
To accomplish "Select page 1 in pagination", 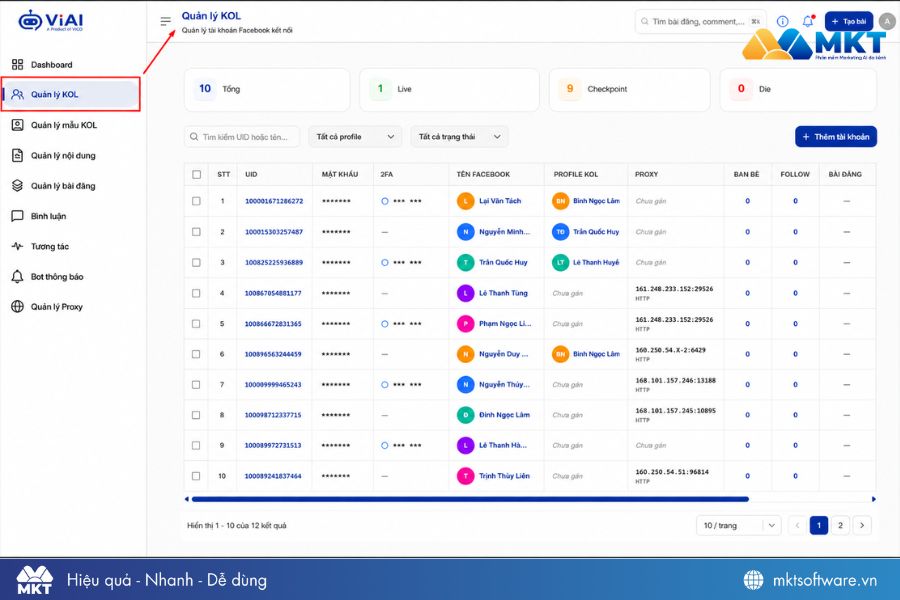I will 819,525.
